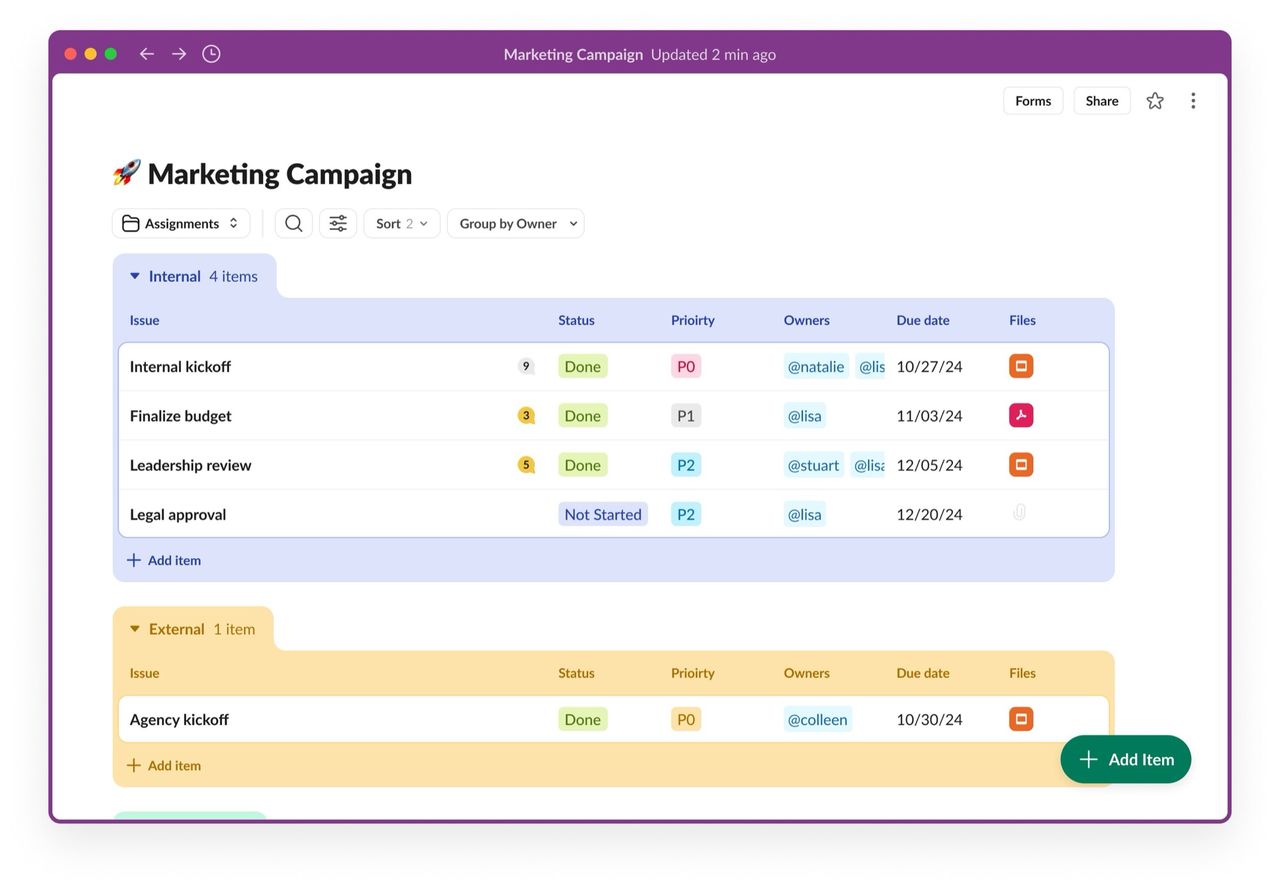
Task: Select the Not Started status tag
Action: coord(603,515)
